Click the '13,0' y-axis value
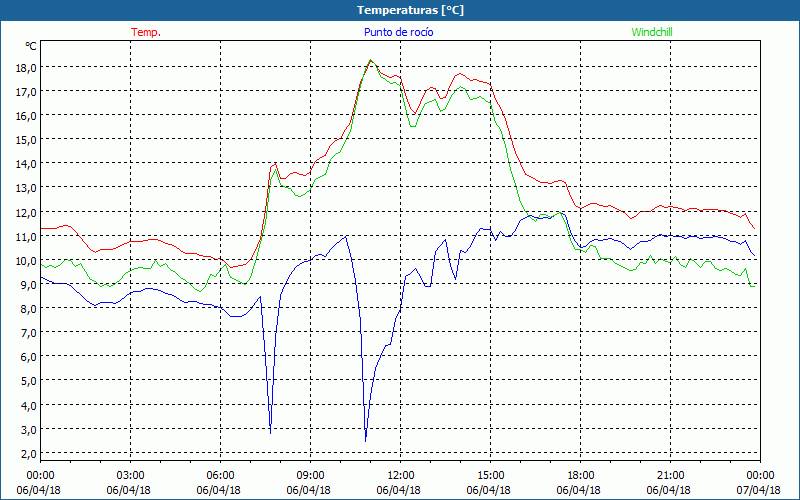The height and width of the screenshot is (500, 800). (x=26, y=188)
